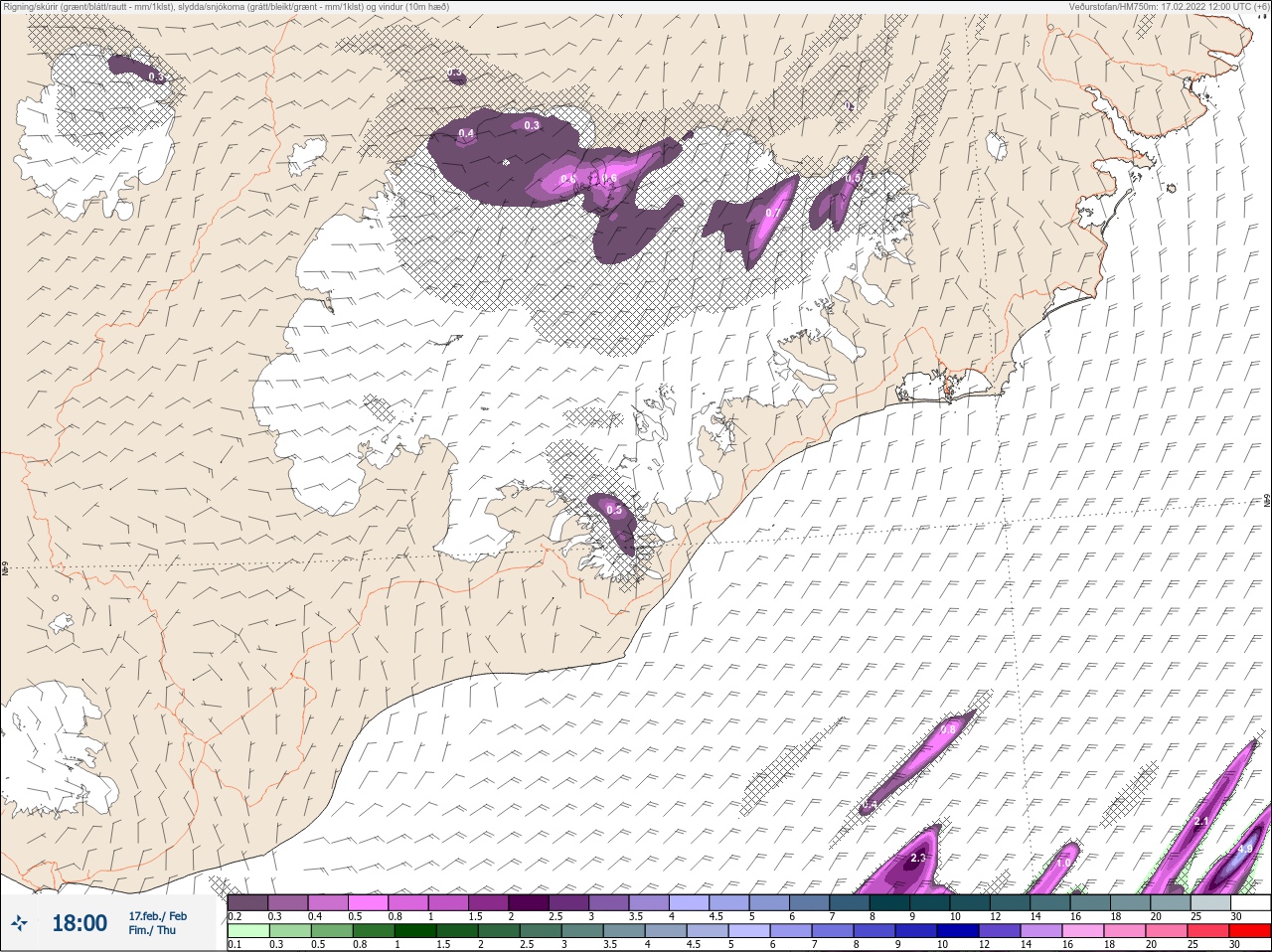Pick rain-scale dark green swatch between 1 and 1.5
1272x952 pixels.
[415, 931]
